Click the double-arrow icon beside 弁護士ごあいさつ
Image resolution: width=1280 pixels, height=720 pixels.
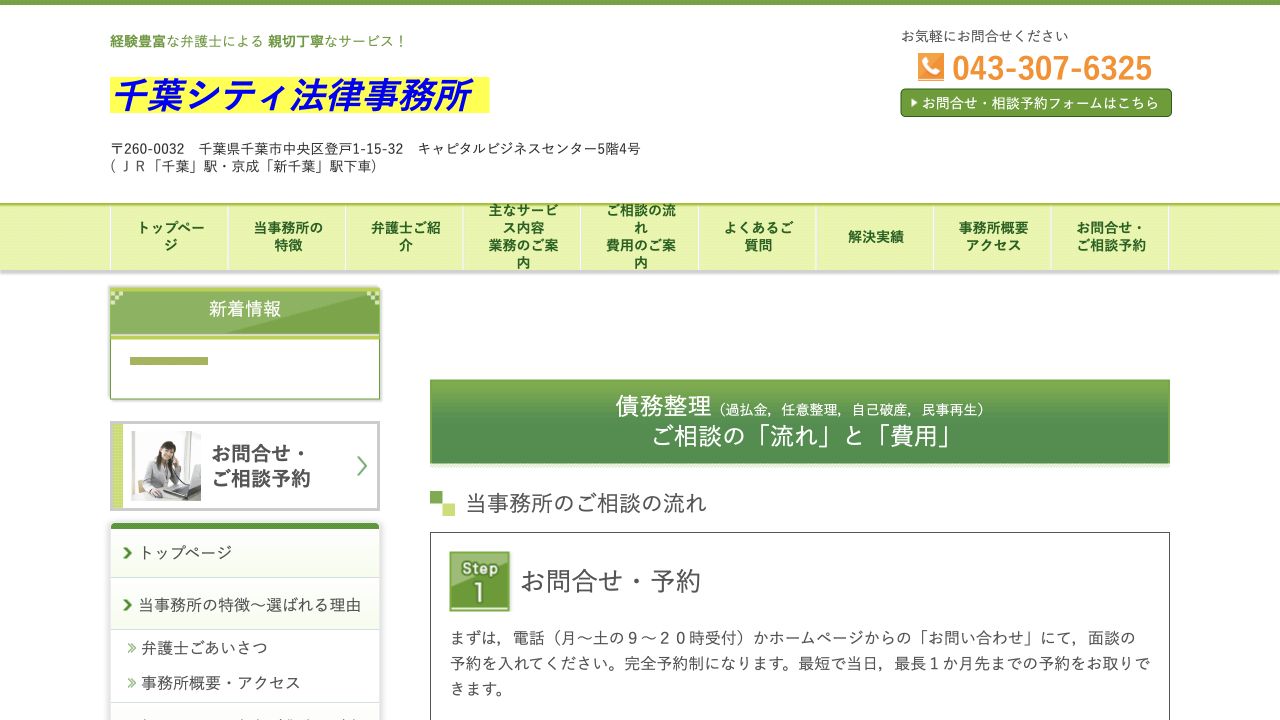(132, 648)
